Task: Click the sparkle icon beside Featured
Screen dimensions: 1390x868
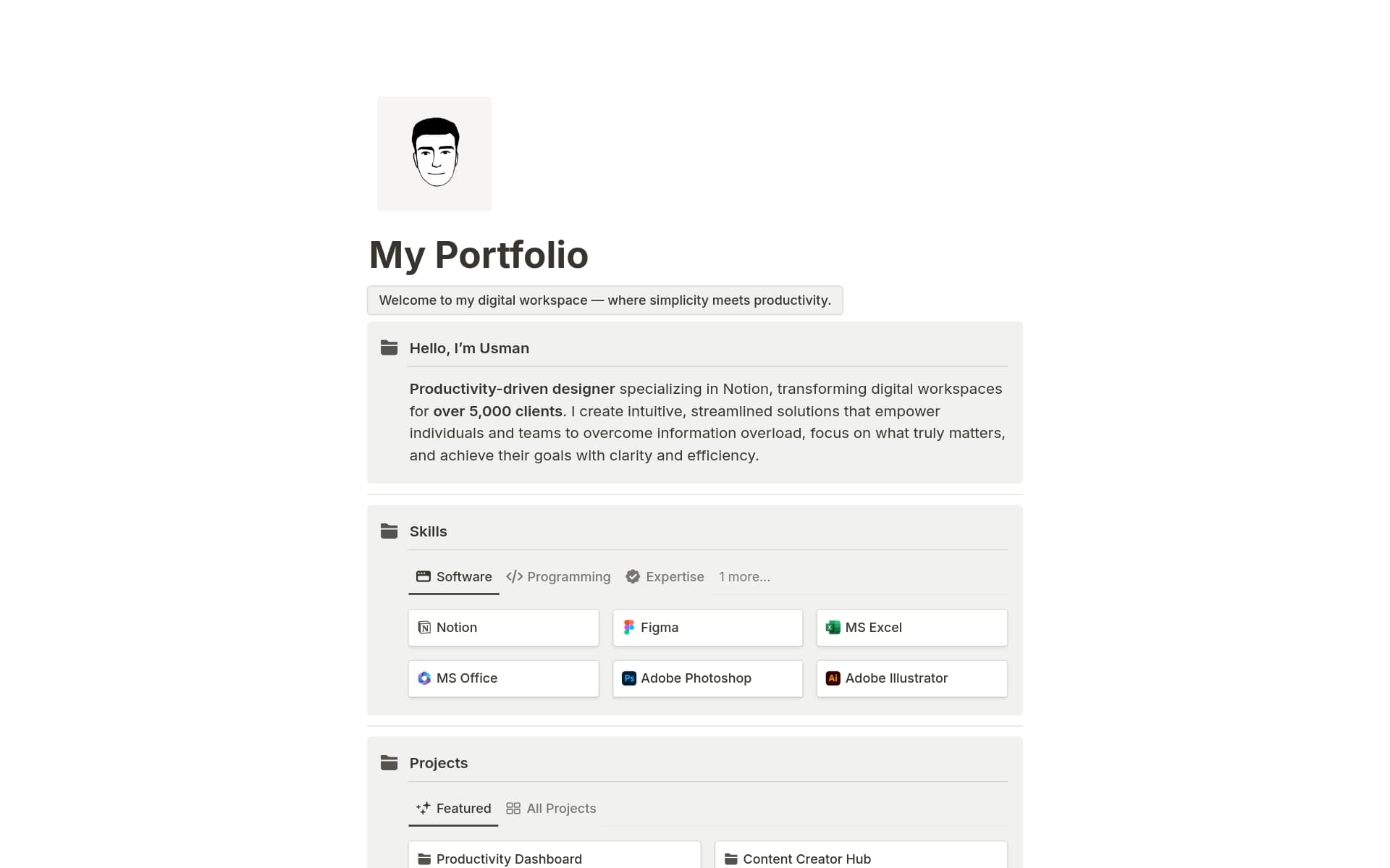Action: [422, 808]
